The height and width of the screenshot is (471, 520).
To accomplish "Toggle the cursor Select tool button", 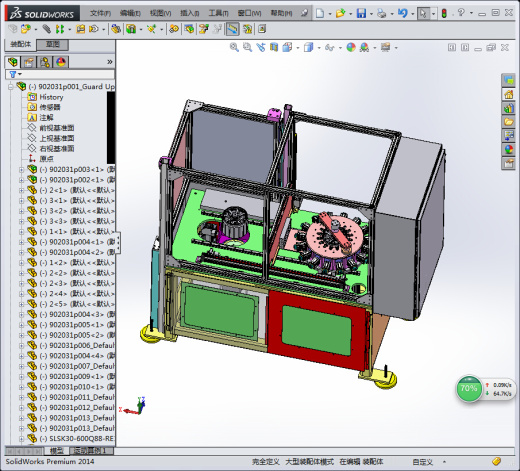I will 423,13.
